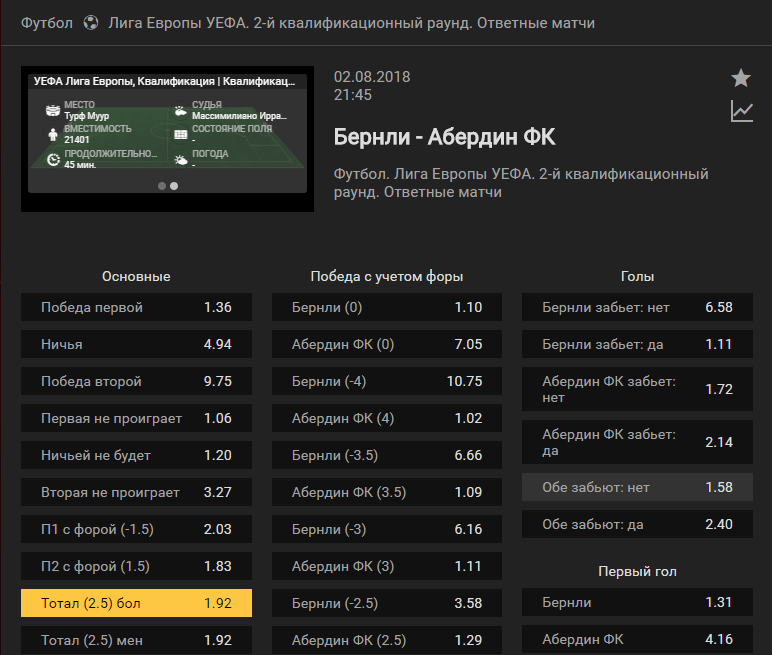Click referee name Массимилиано Ирра

pyautogui.click(x=239, y=116)
